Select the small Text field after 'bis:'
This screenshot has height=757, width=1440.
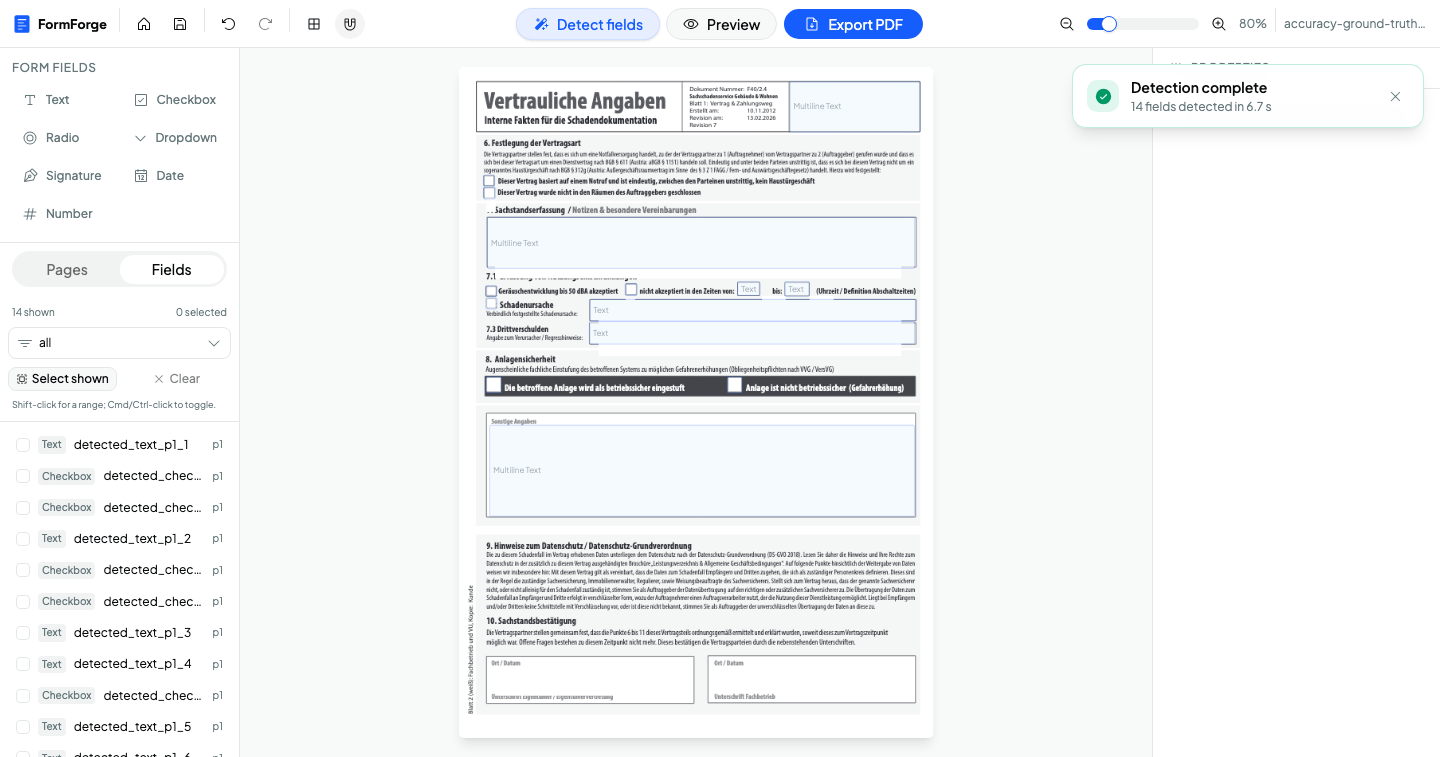point(797,289)
